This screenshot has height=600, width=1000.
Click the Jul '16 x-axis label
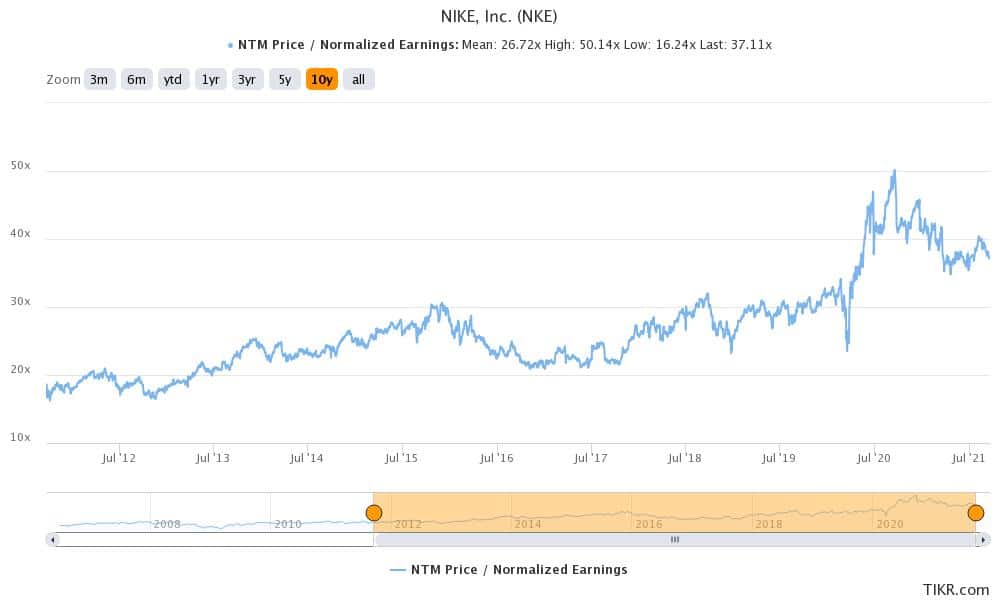496,458
